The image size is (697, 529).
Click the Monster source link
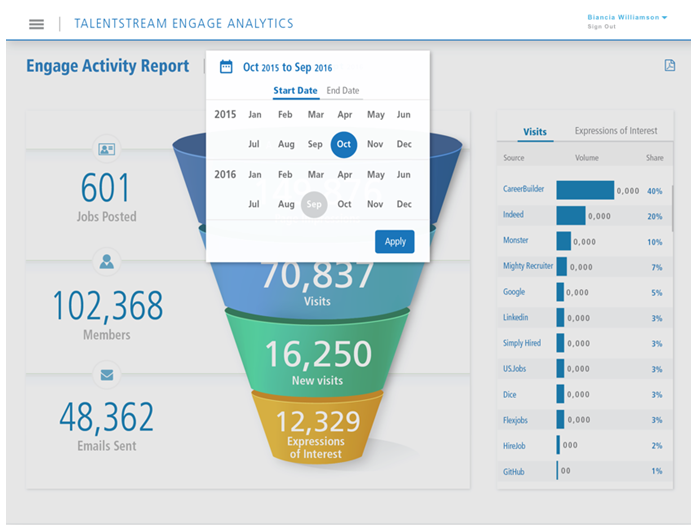coord(516,240)
